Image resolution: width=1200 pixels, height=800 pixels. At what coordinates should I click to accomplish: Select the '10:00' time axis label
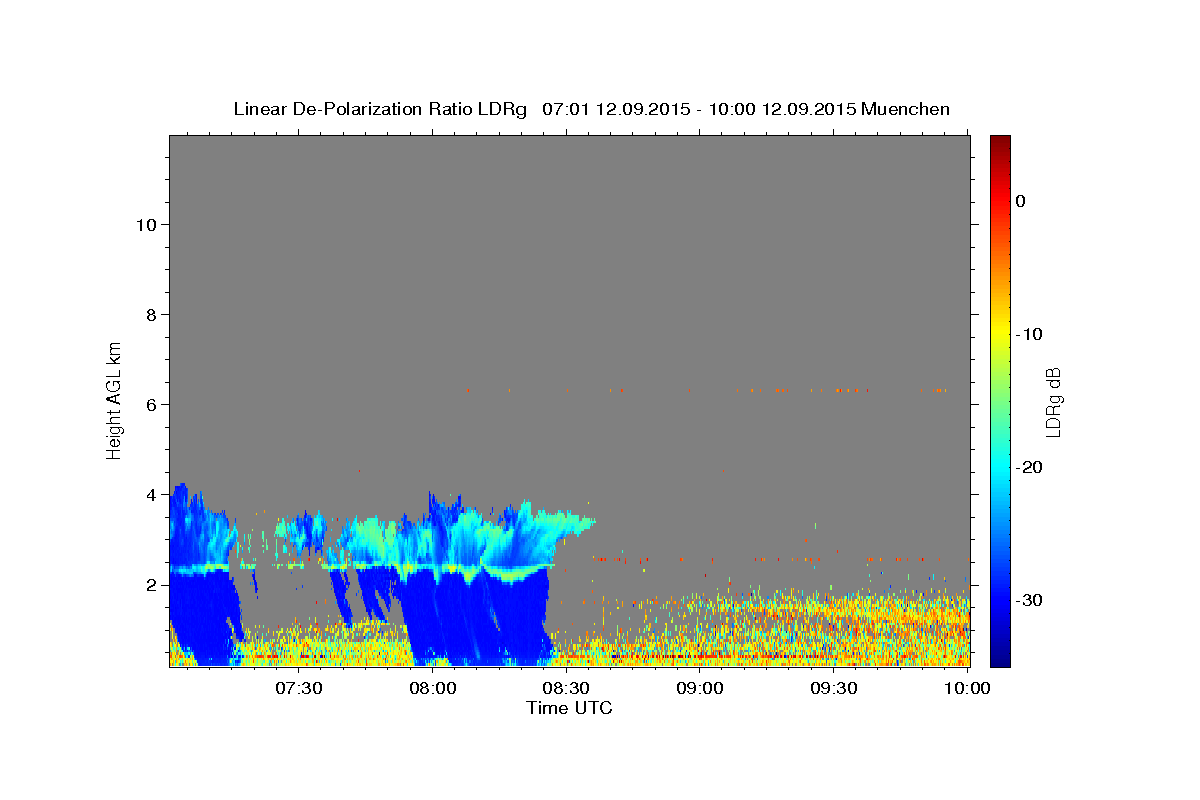pyautogui.click(x=967, y=688)
